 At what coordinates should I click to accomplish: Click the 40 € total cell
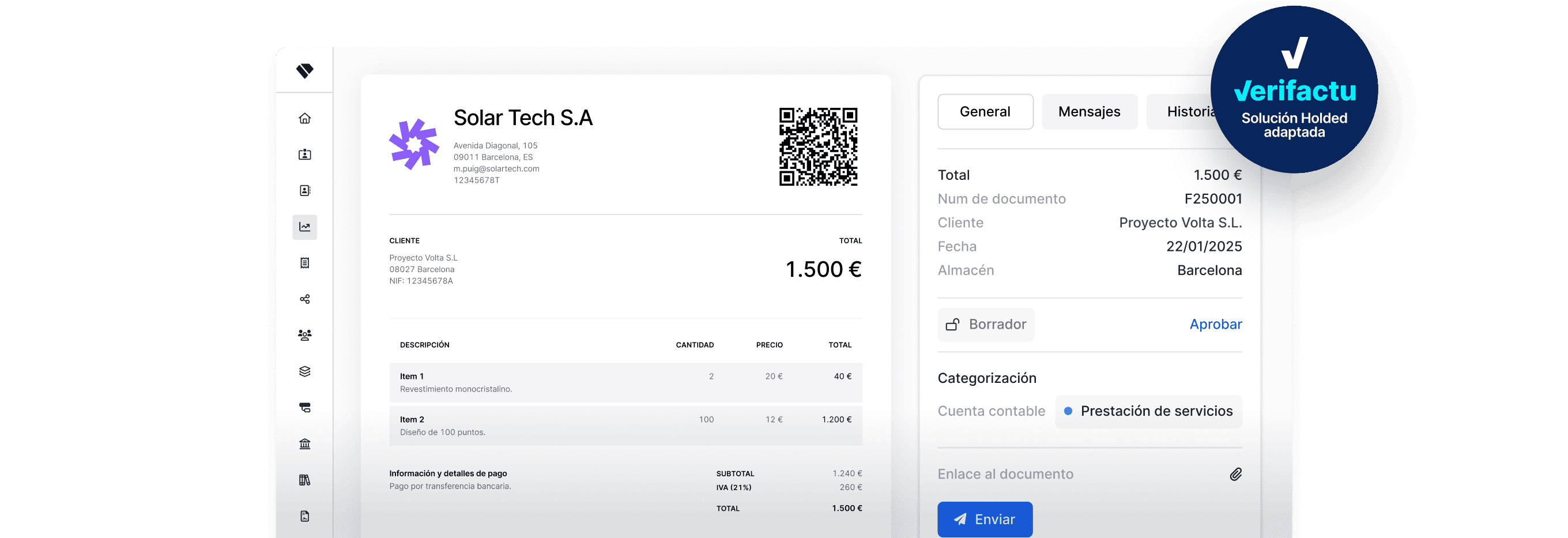click(x=842, y=376)
